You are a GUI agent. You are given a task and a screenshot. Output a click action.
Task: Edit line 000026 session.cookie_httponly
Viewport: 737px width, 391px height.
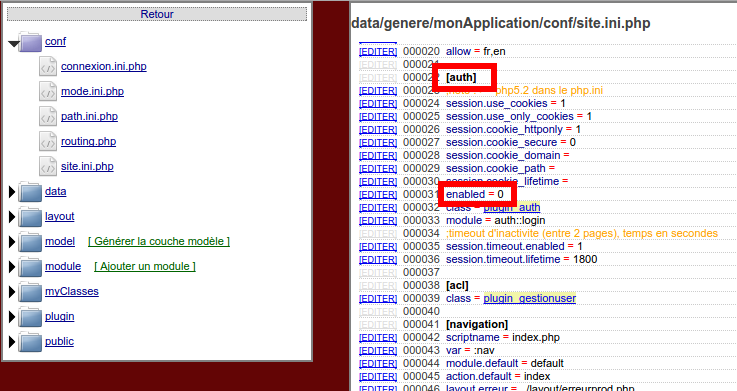point(378,129)
